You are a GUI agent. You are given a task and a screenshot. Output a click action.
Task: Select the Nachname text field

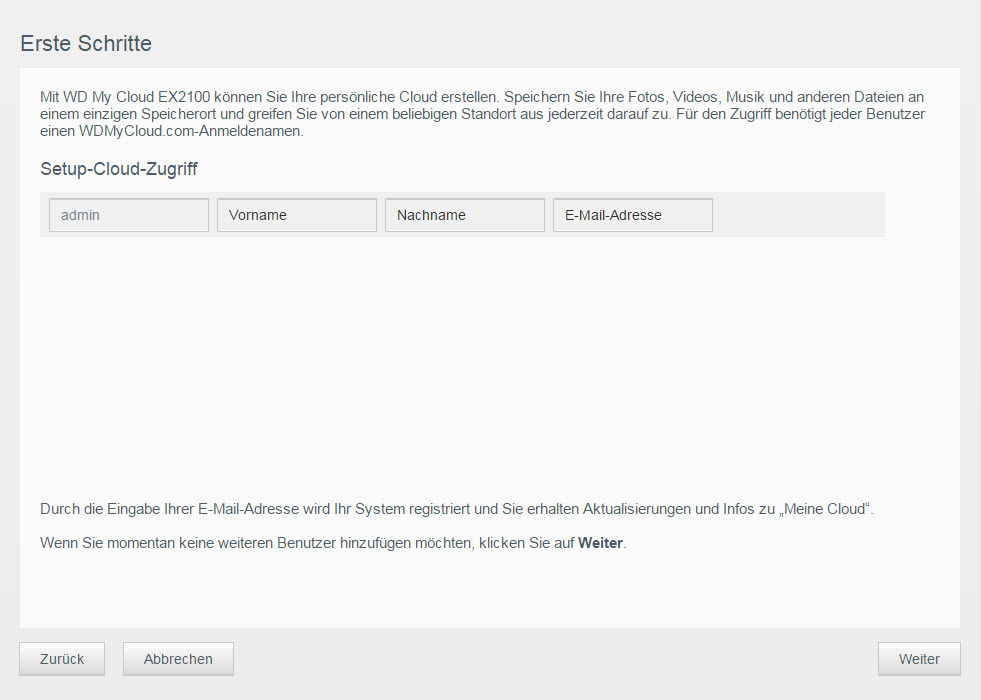coord(465,215)
